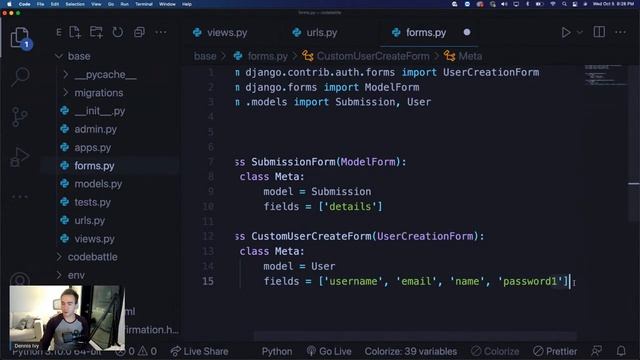This screenshot has width=640, height=360.
Task: Click the New Folder icon in explorer
Action: (x=96, y=32)
